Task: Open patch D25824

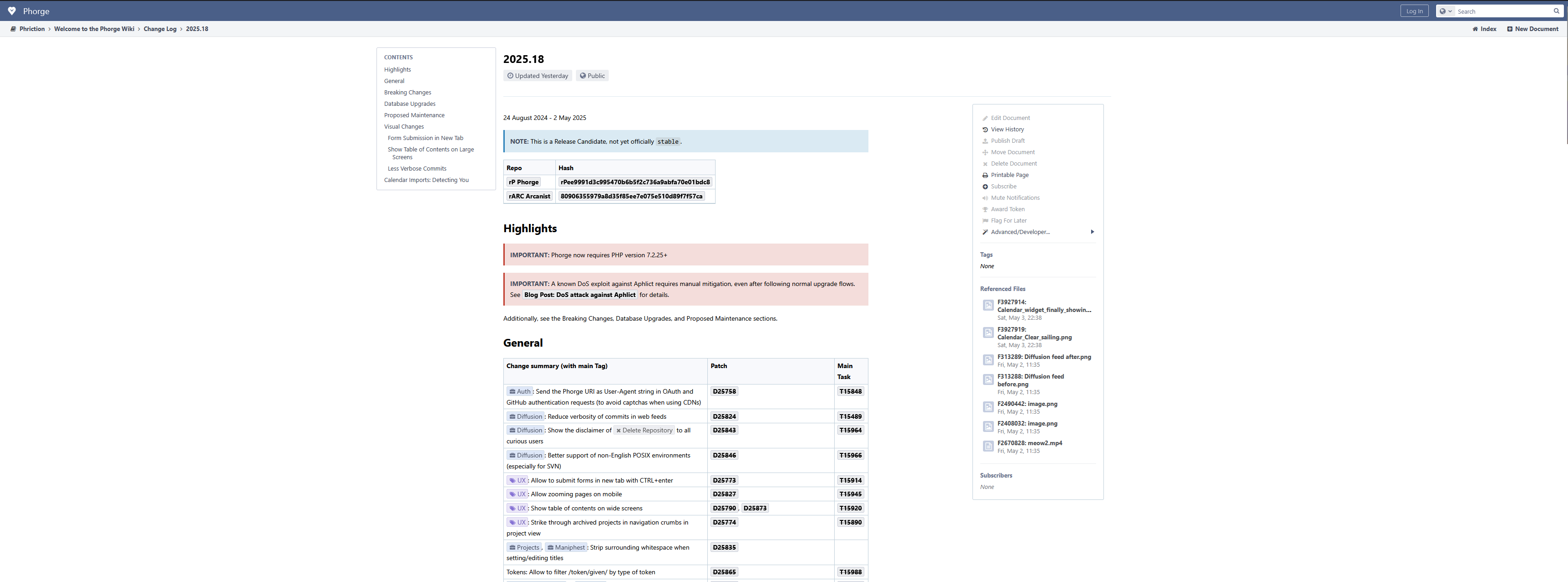Action: [x=724, y=416]
